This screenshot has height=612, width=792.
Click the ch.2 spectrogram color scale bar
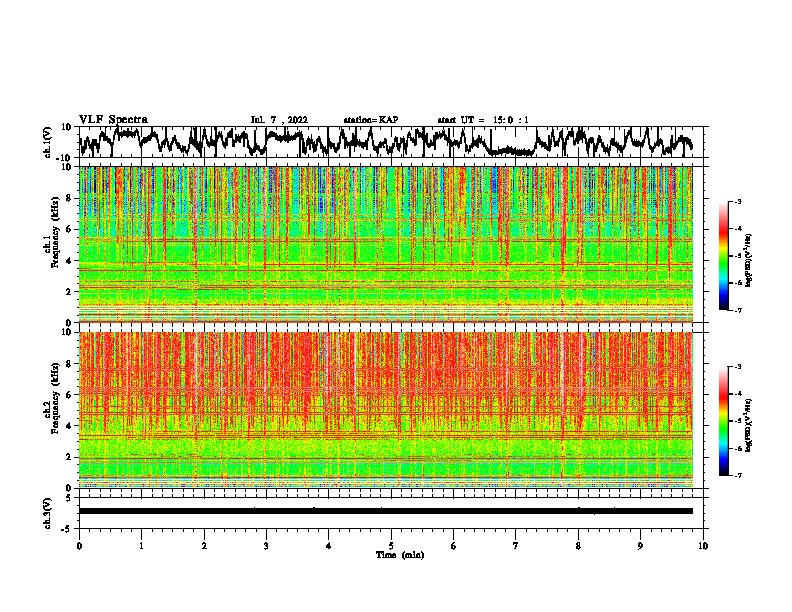pos(723,421)
